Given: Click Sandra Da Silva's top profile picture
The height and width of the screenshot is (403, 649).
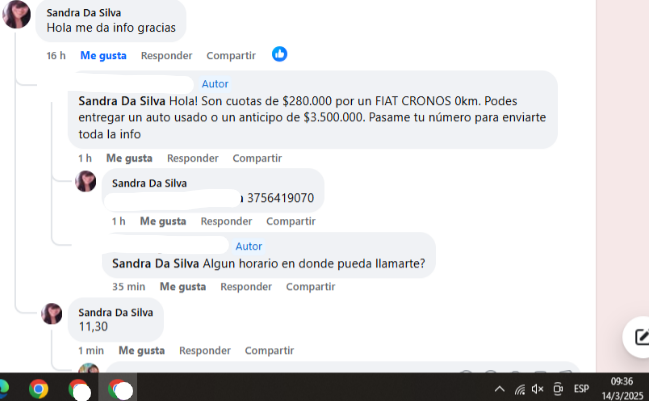Looking at the screenshot, I should [16, 14].
